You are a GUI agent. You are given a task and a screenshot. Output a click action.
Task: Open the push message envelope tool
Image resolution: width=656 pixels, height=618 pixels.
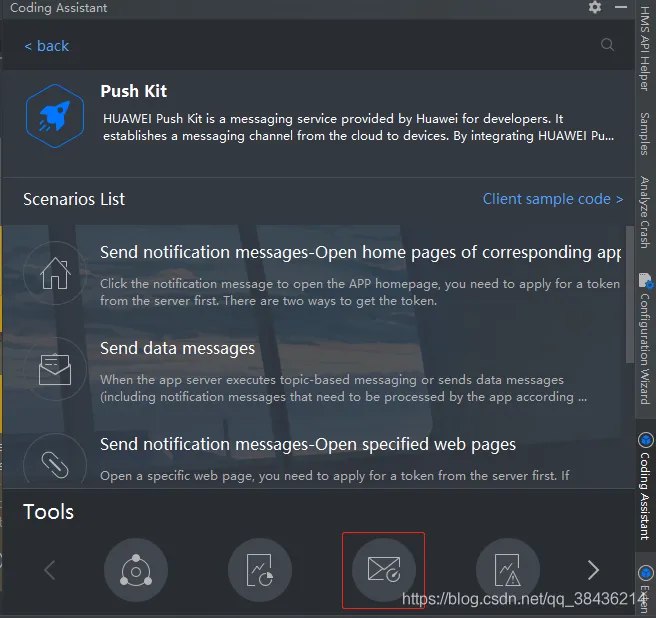pyautogui.click(x=384, y=570)
